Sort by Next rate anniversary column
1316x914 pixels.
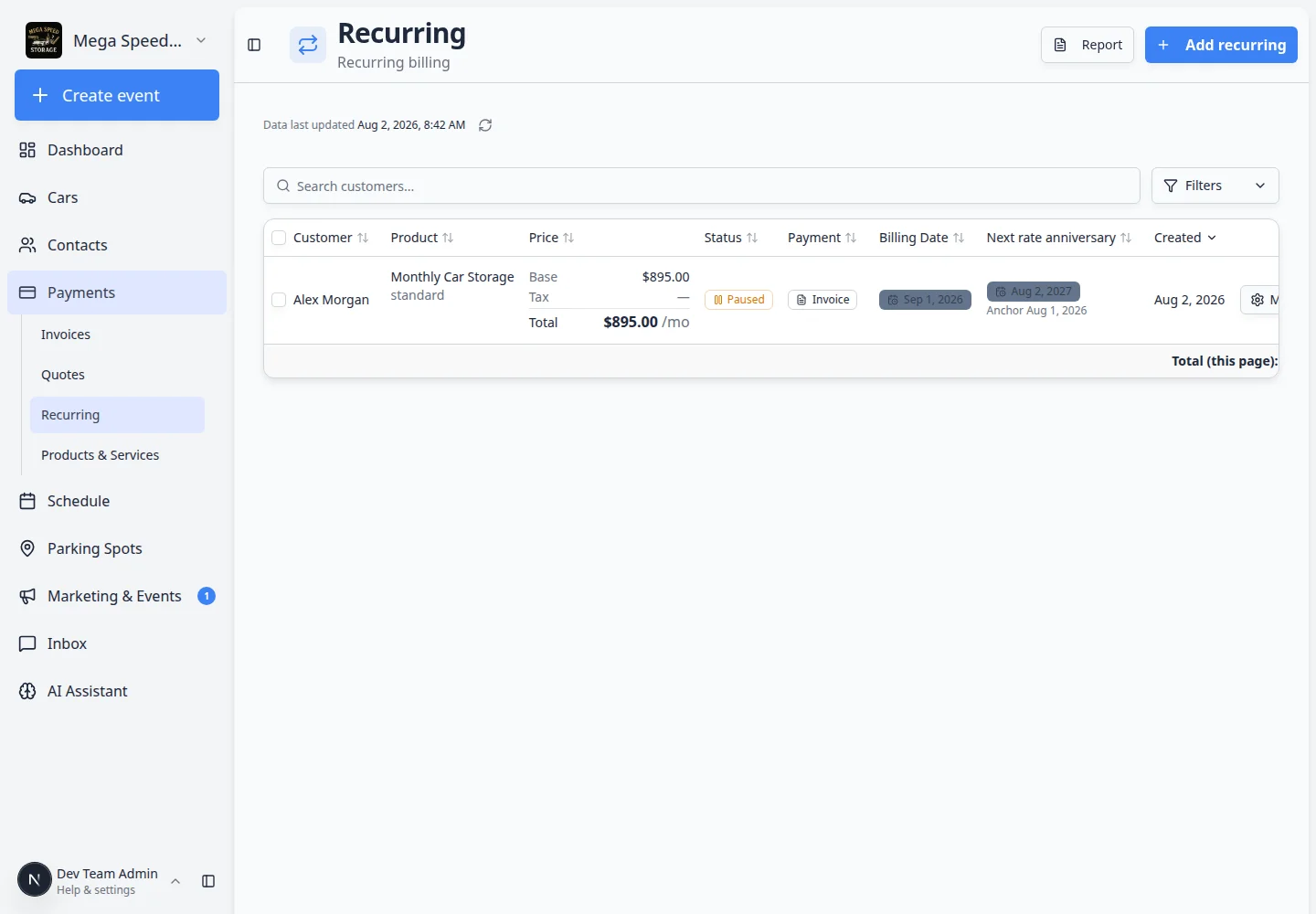coord(1059,238)
